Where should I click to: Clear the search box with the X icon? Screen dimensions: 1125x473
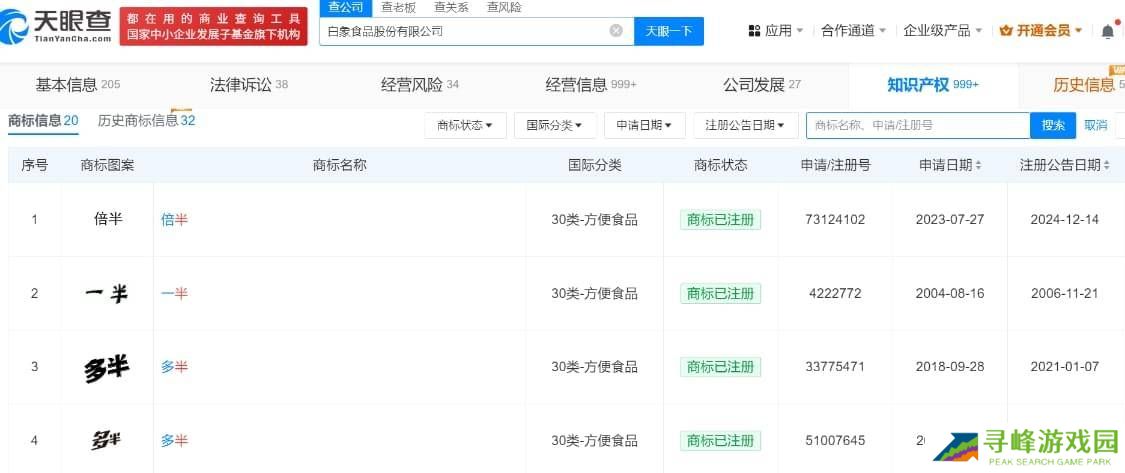tap(616, 31)
